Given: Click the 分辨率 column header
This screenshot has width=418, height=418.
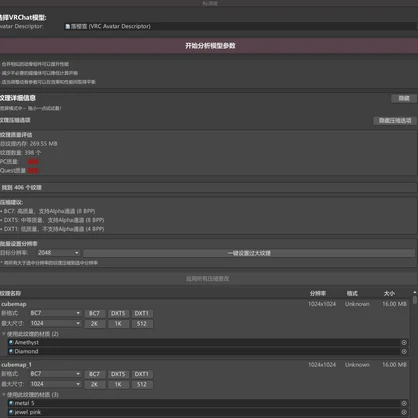Looking at the screenshot, I should click(x=317, y=293).
